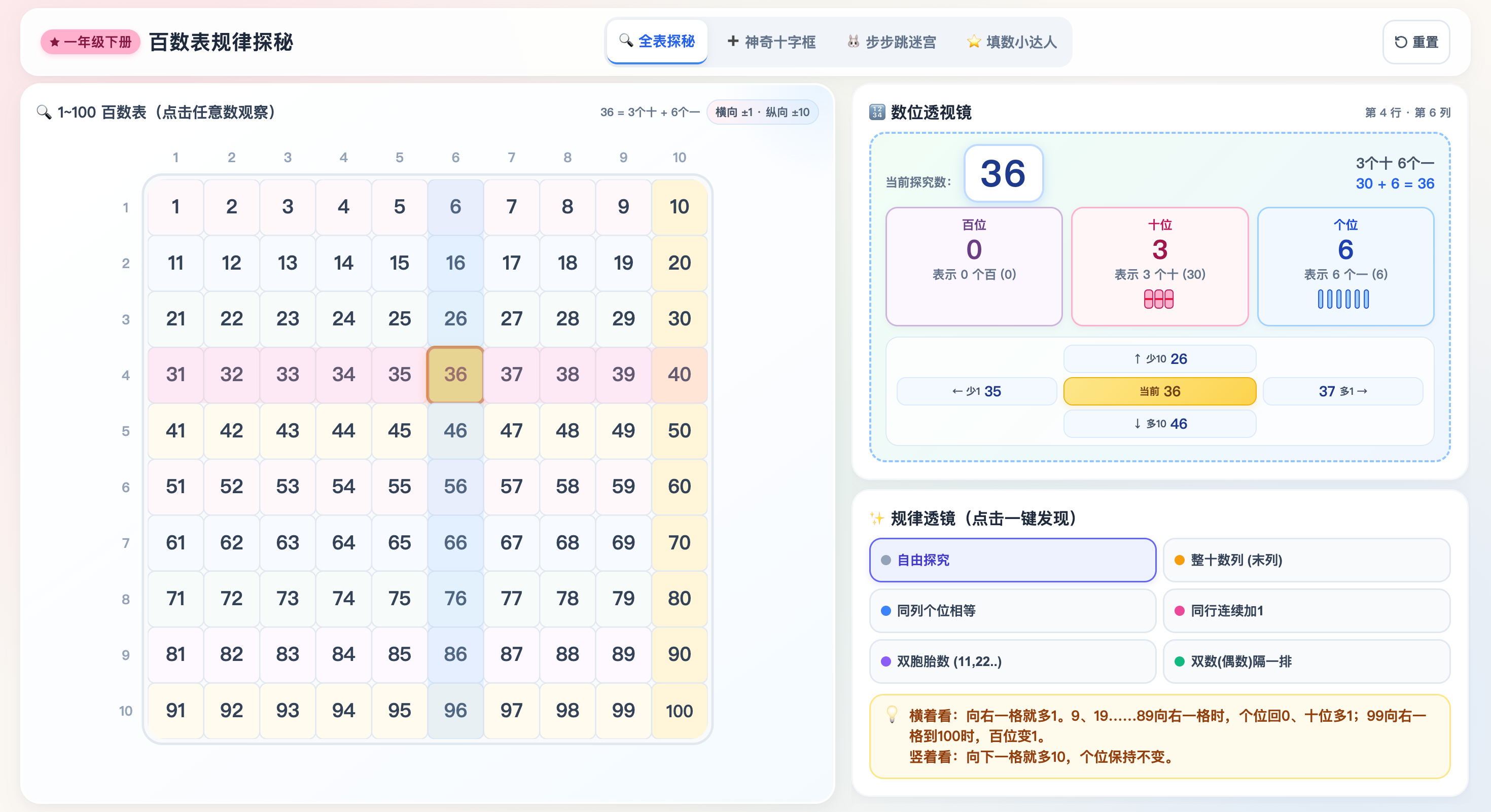1491x812 pixels.
Task: Select cell 60 in the hundred chart
Action: tap(679, 487)
